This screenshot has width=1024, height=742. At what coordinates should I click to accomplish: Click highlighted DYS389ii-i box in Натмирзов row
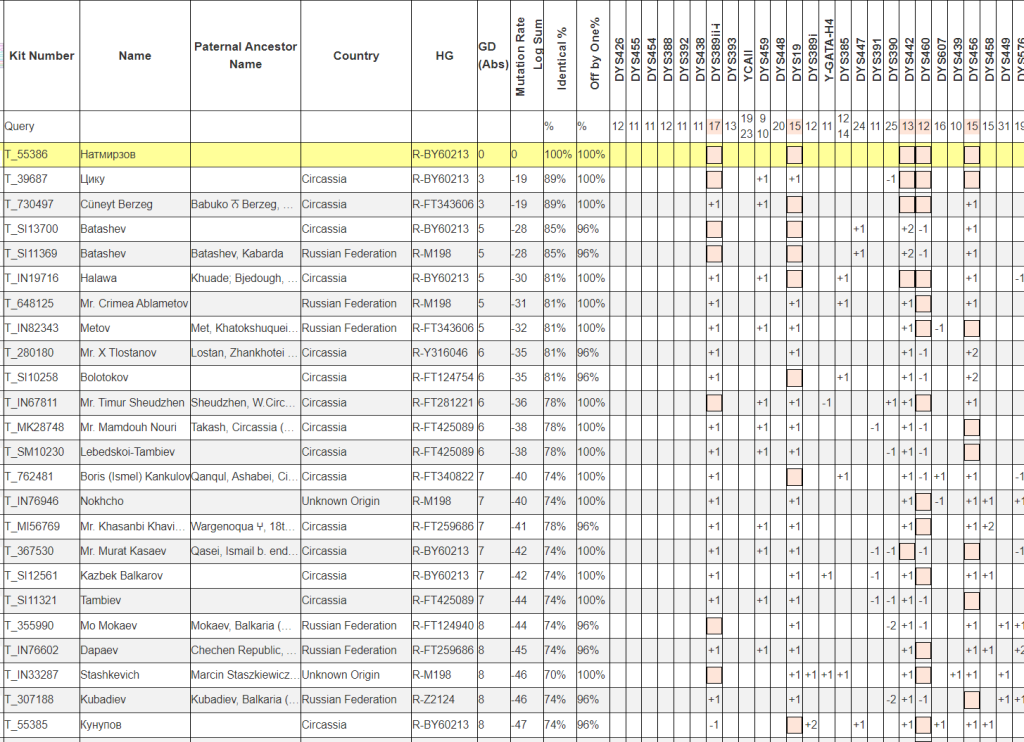tap(714, 155)
